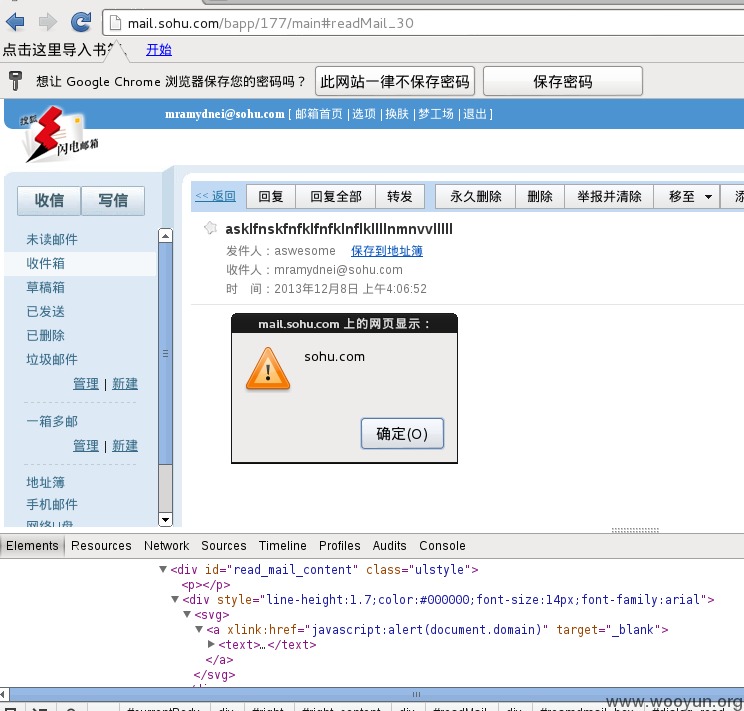Toggle the star next to mail subject

211,228
